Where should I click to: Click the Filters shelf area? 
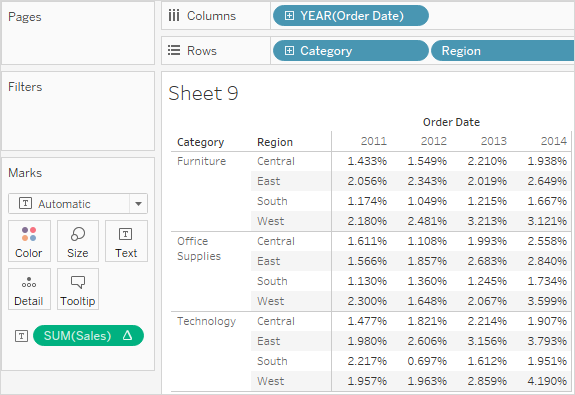(x=78, y=111)
